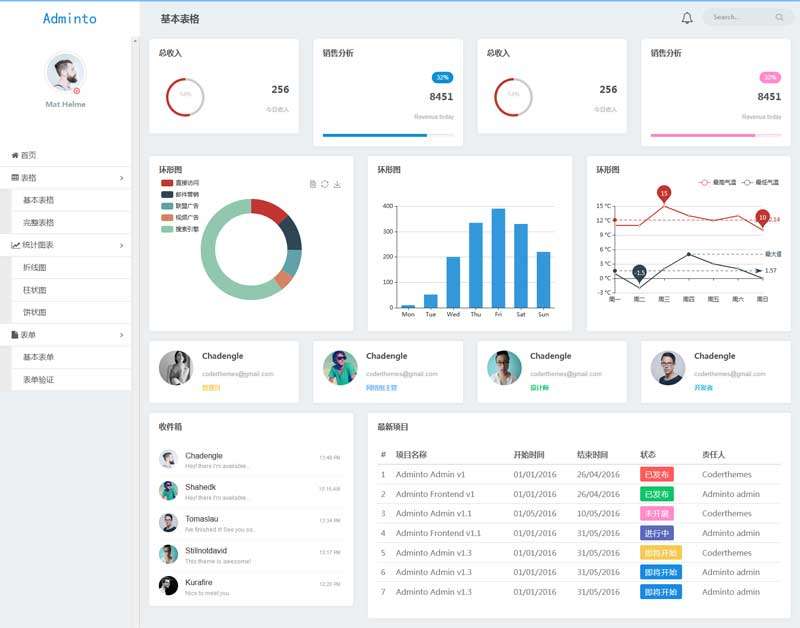This screenshot has height=628, width=800.
Task: Expand the 表单 menu chevron
Action: click(122, 335)
